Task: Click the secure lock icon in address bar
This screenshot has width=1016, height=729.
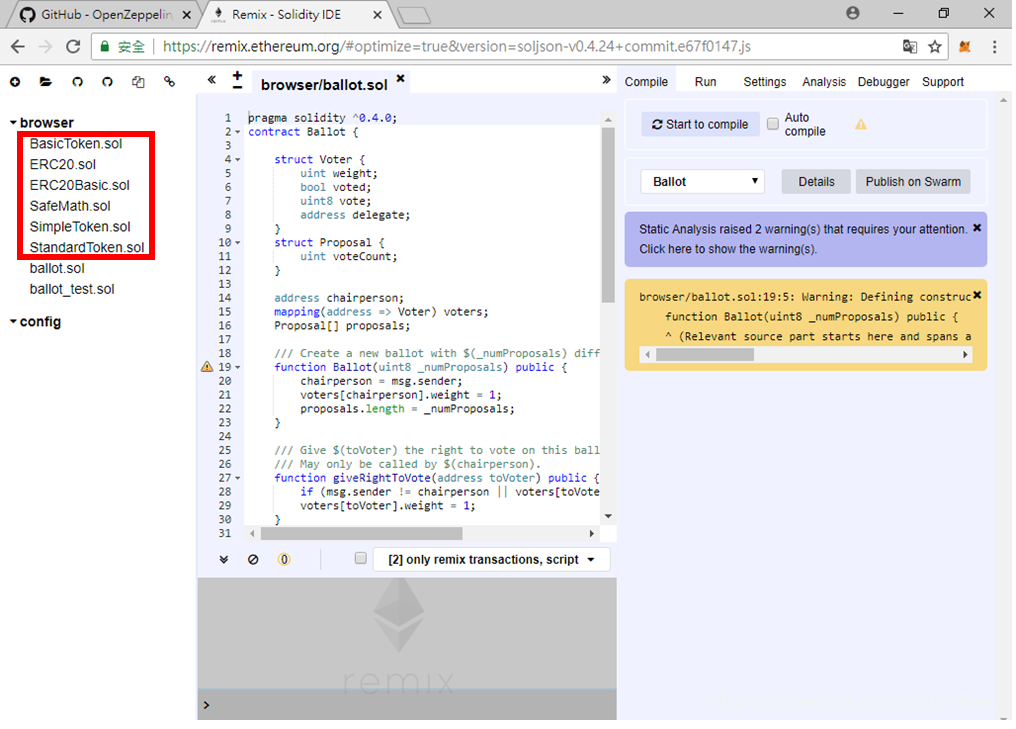Action: coord(104,46)
